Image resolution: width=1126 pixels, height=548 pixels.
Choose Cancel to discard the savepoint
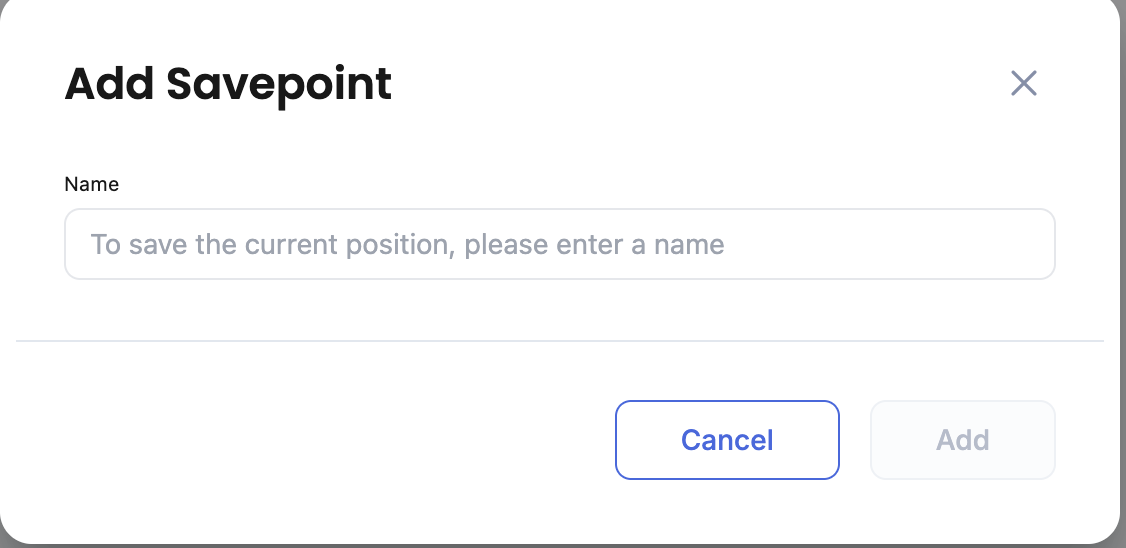(x=727, y=440)
